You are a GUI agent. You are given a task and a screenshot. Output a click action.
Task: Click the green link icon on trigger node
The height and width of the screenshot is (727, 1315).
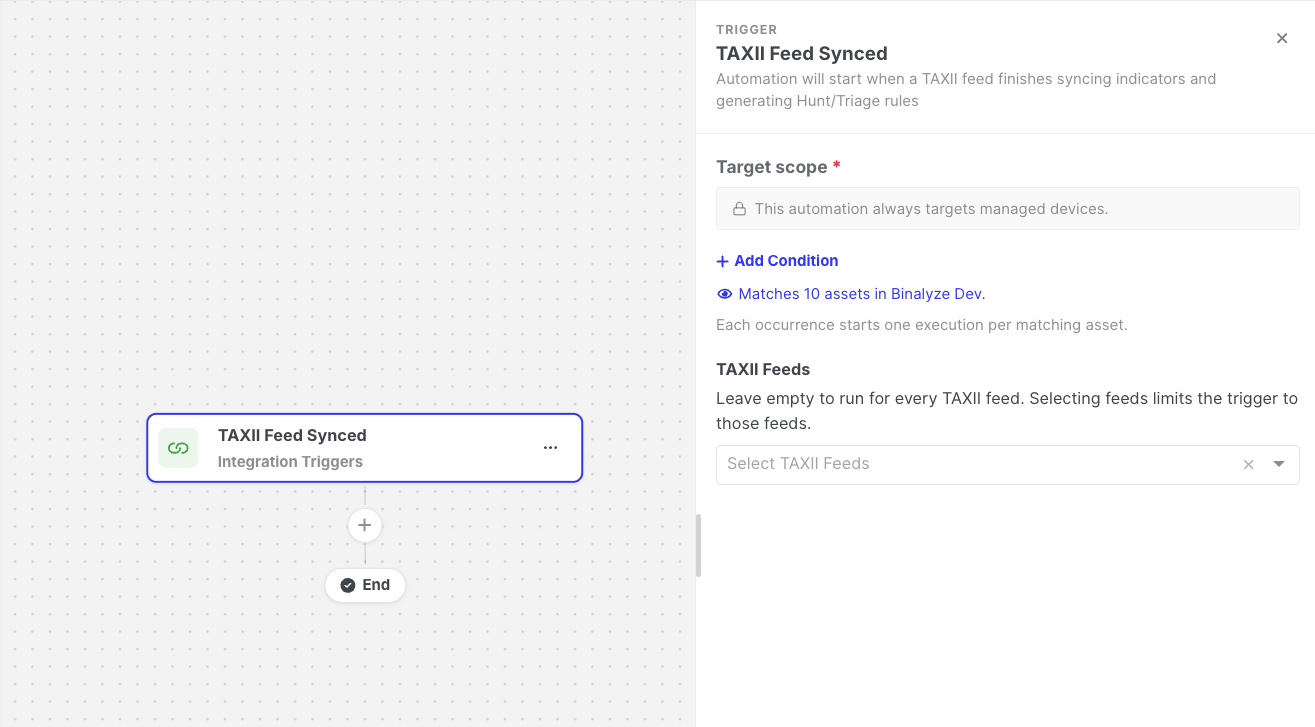tap(178, 448)
